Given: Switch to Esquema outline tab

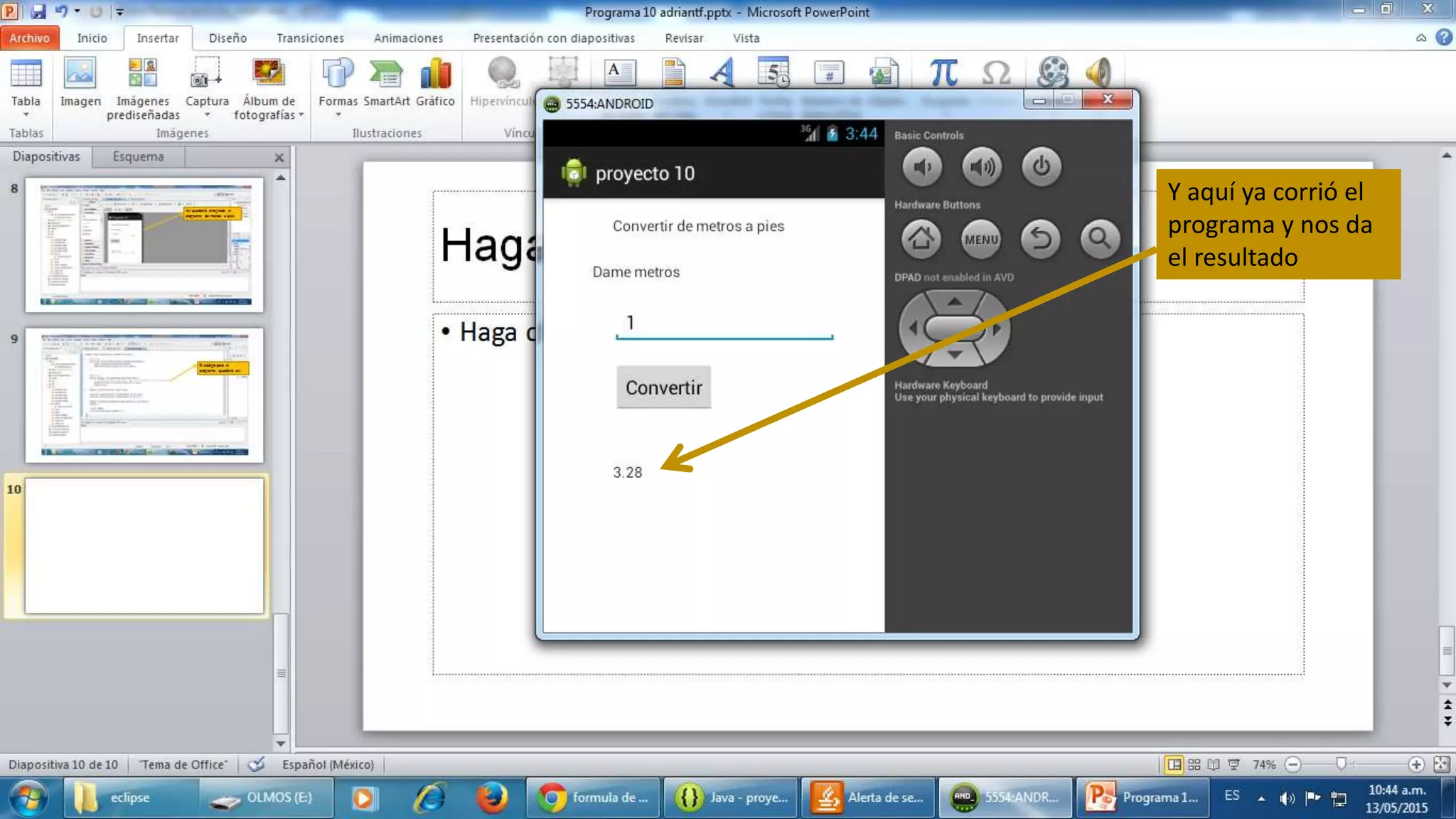Looking at the screenshot, I should click(138, 156).
